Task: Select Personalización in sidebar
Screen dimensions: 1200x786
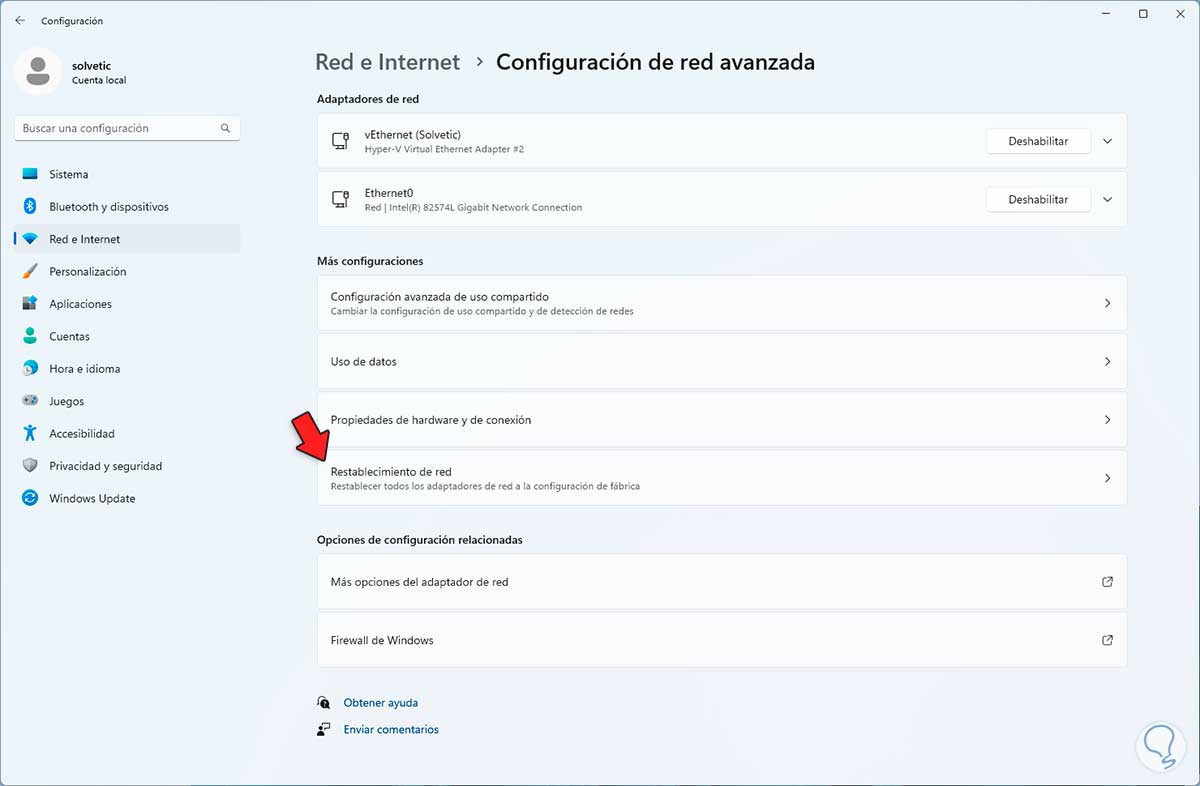Action: coord(87,272)
